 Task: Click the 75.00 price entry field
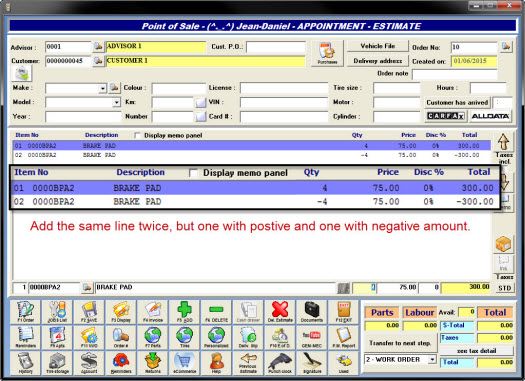[398, 288]
